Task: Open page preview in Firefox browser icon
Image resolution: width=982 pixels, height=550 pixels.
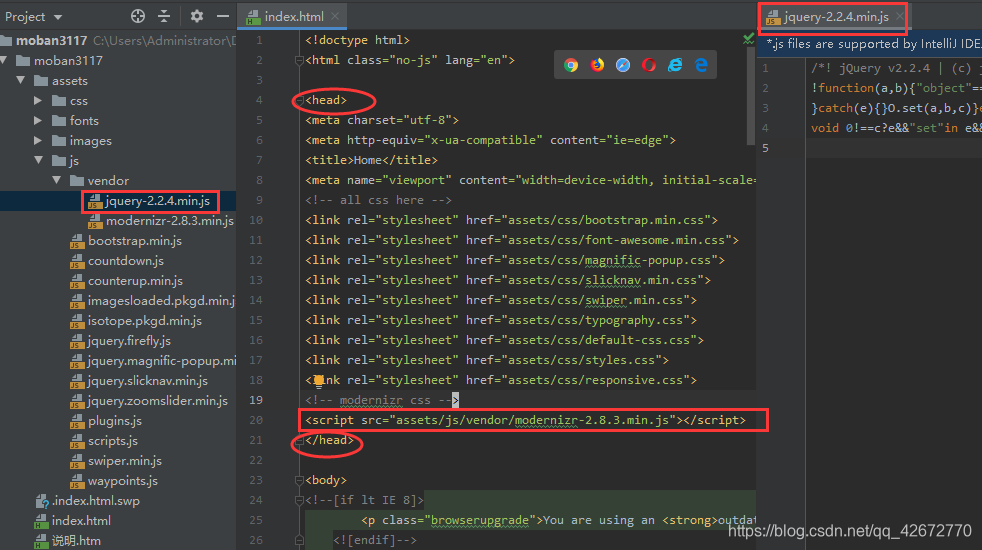Action: pos(597,65)
